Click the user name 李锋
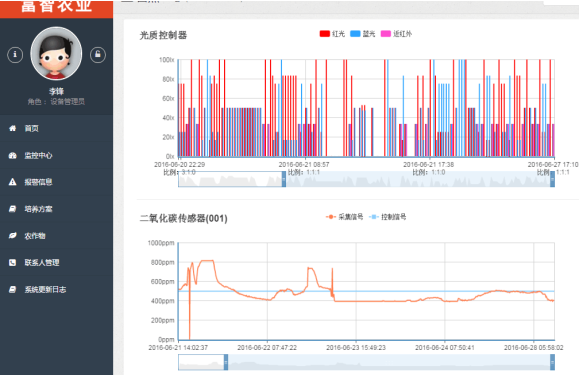The height and width of the screenshot is (375, 580). 56,91
